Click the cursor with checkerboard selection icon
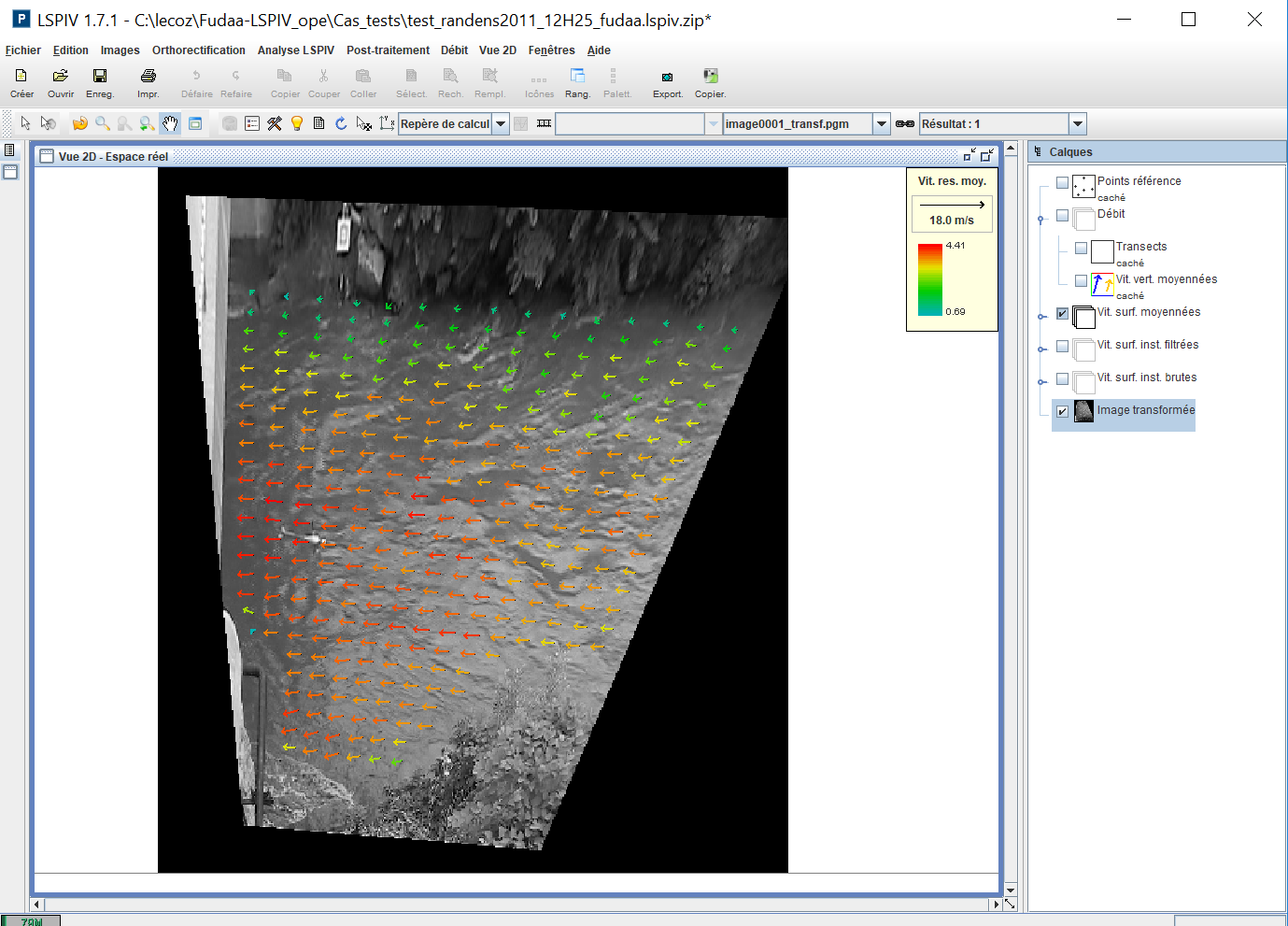1288x926 pixels. [364, 123]
